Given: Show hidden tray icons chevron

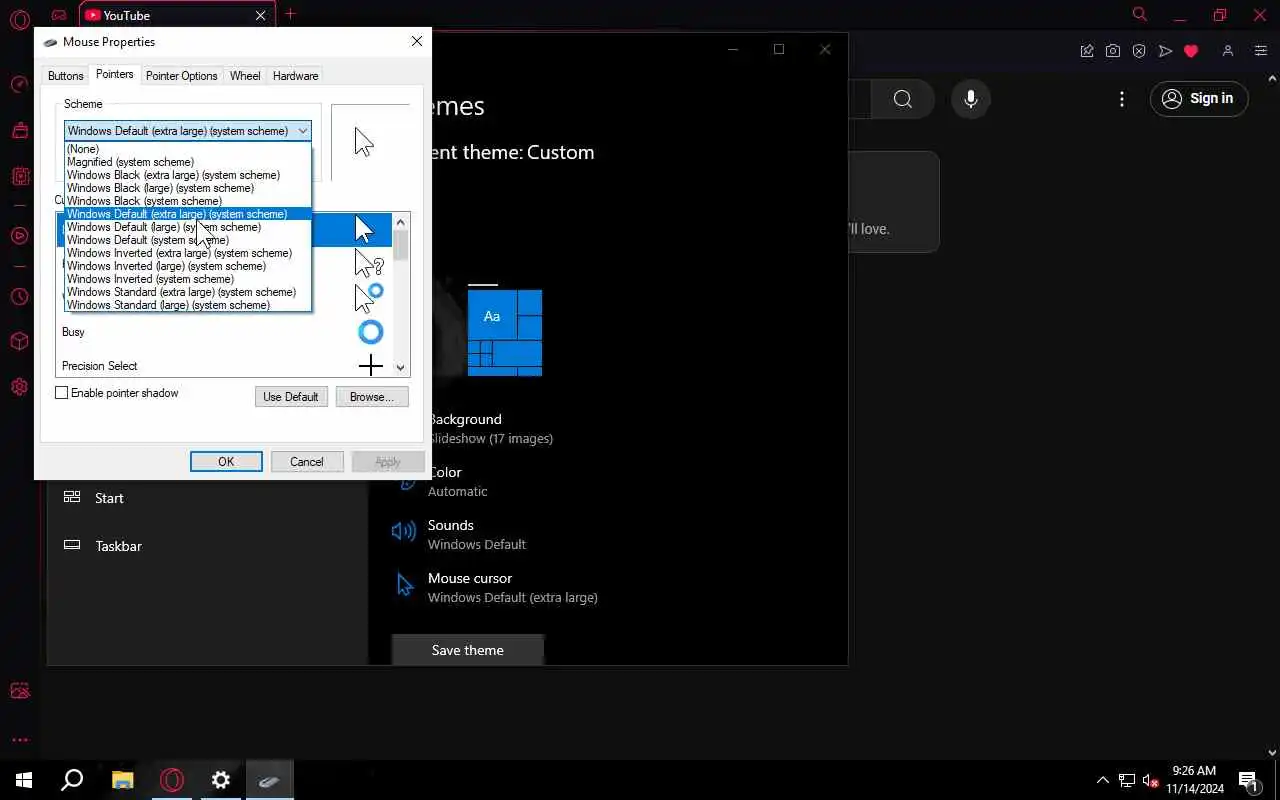Looking at the screenshot, I should coord(1103,780).
